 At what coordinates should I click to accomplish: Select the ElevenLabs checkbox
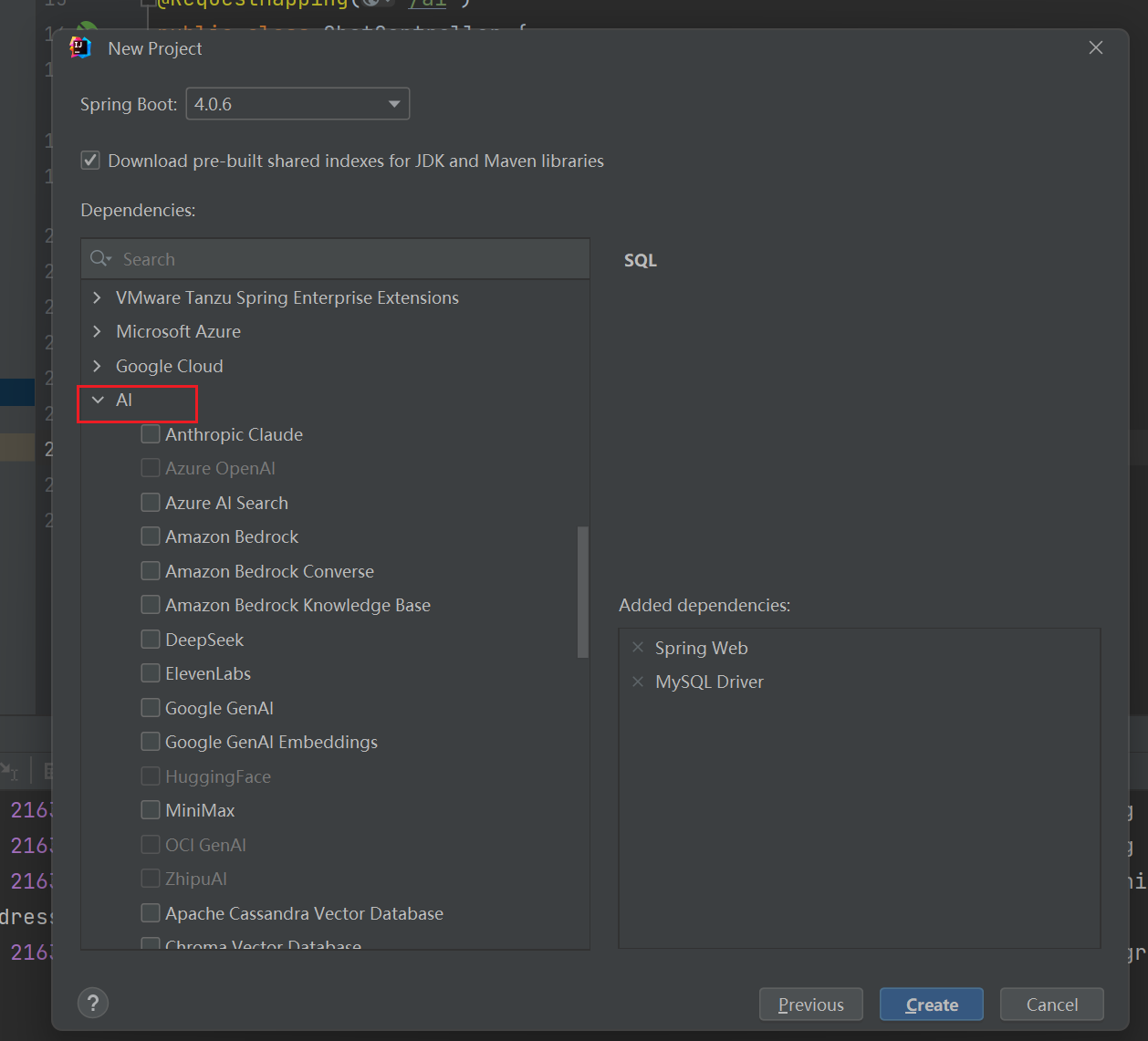[151, 673]
